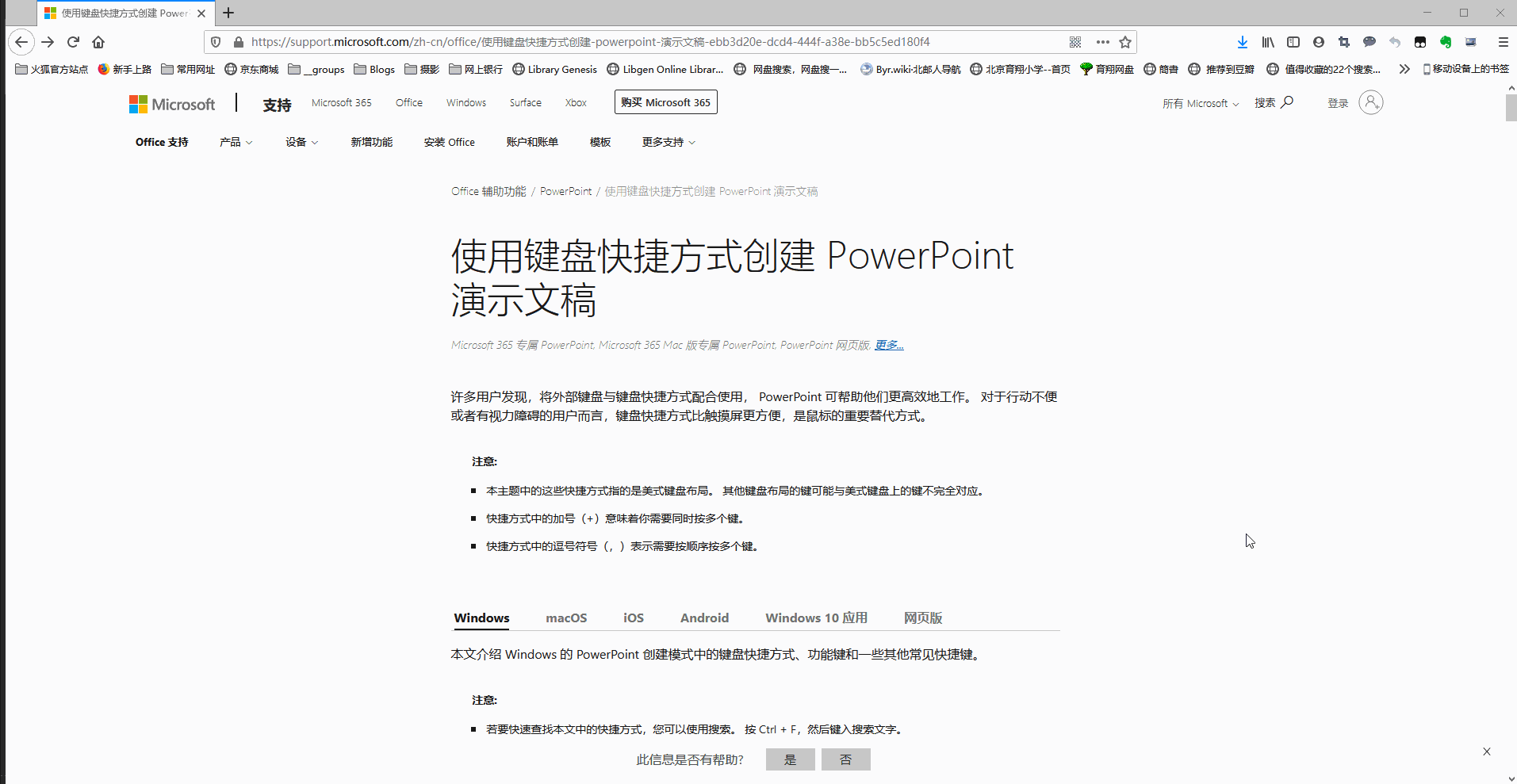
Task: Switch to the Android tab
Action: (x=704, y=618)
